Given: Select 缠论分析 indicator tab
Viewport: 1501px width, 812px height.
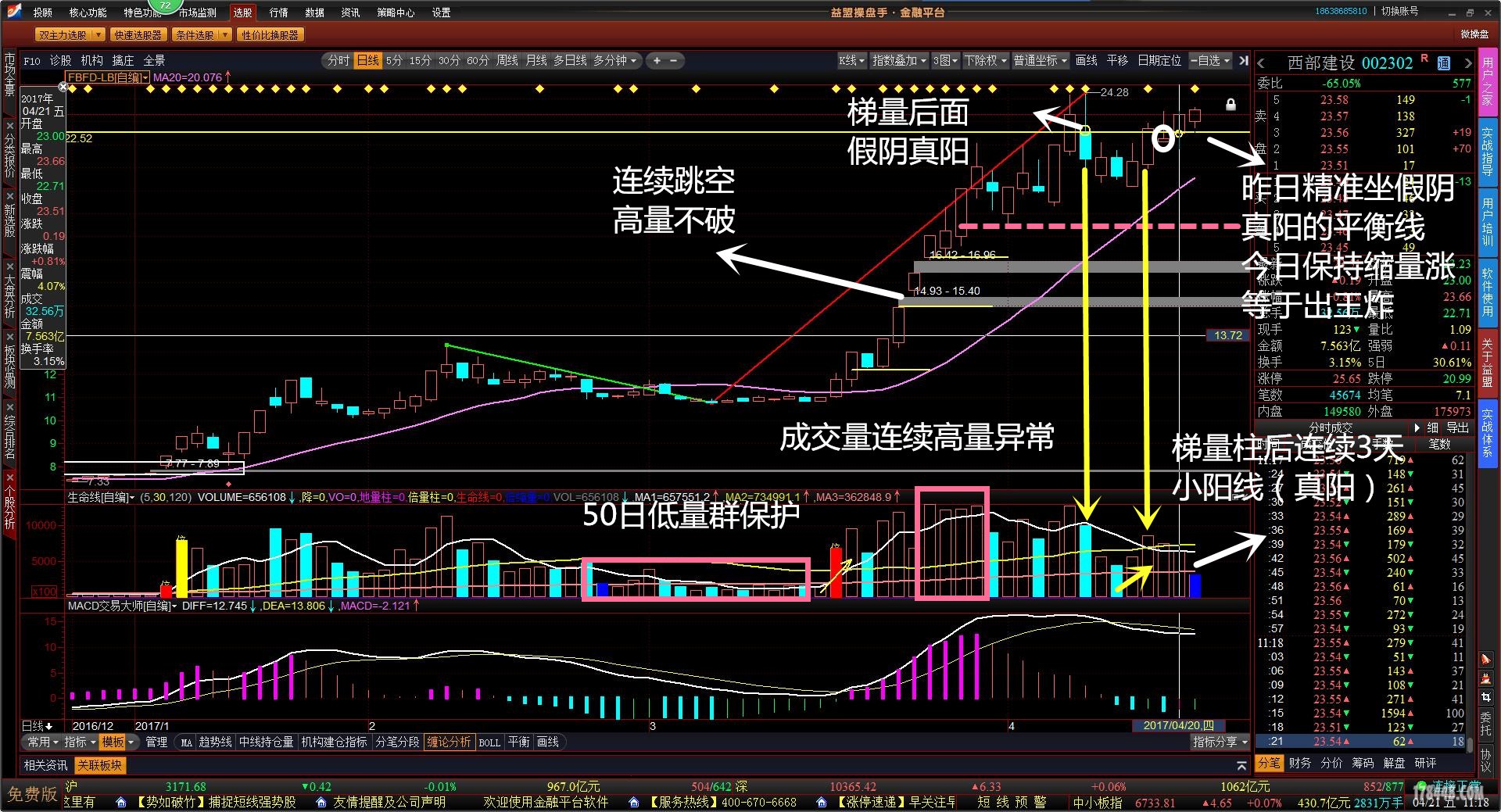Looking at the screenshot, I should pyautogui.click(x=449, y=742).
